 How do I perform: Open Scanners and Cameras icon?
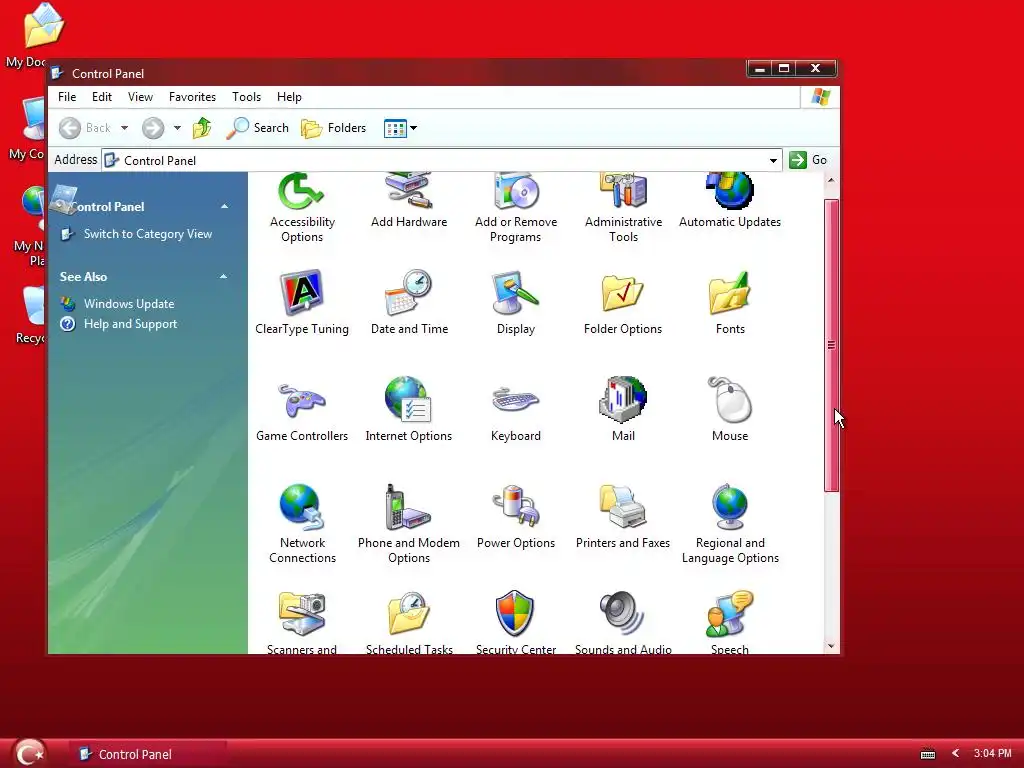302,622
